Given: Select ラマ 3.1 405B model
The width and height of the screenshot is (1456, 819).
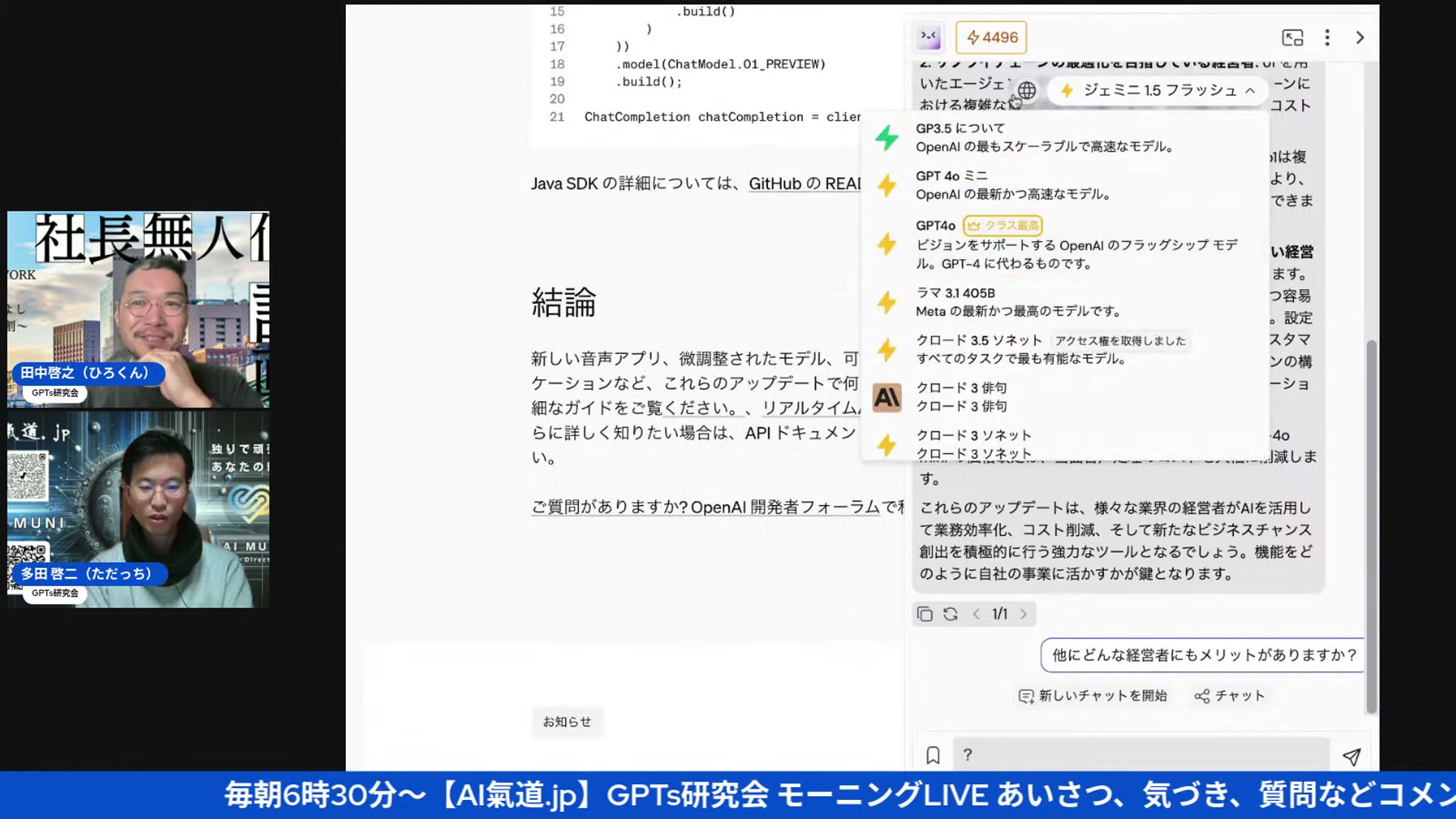Looking at the screenshot, I should point(1065,302).
